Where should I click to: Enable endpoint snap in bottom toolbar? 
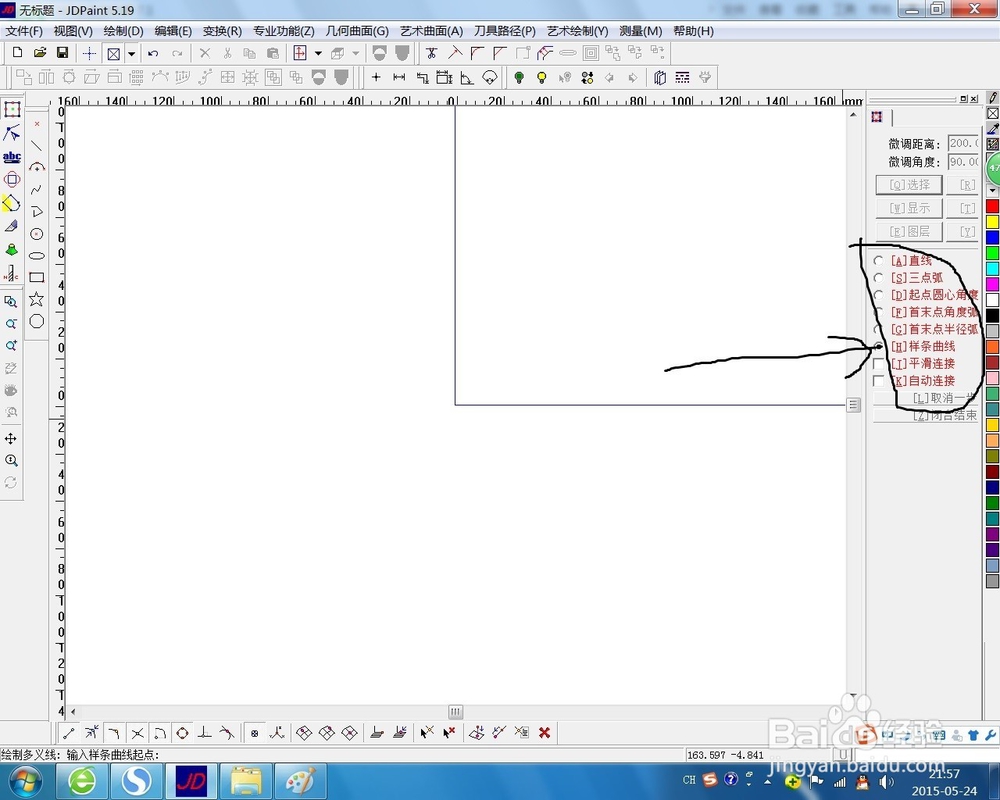point(69,733)
